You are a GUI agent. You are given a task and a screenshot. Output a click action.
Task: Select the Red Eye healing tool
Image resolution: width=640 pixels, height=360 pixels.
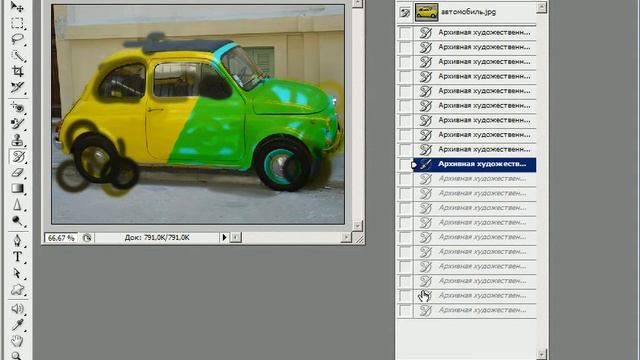click(17, 107)
